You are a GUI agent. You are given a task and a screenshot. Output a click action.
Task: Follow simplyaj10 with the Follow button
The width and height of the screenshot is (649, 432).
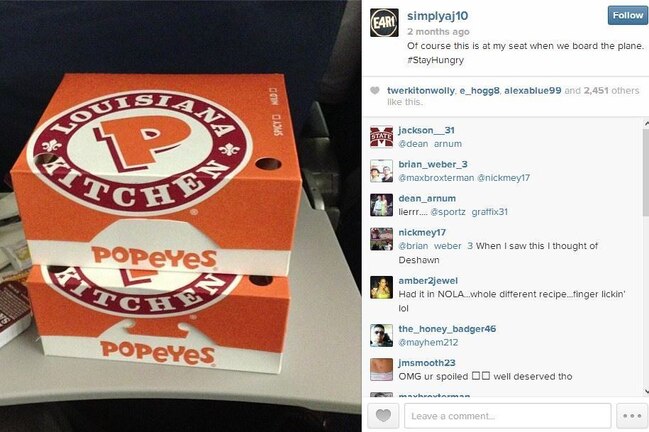627,15
